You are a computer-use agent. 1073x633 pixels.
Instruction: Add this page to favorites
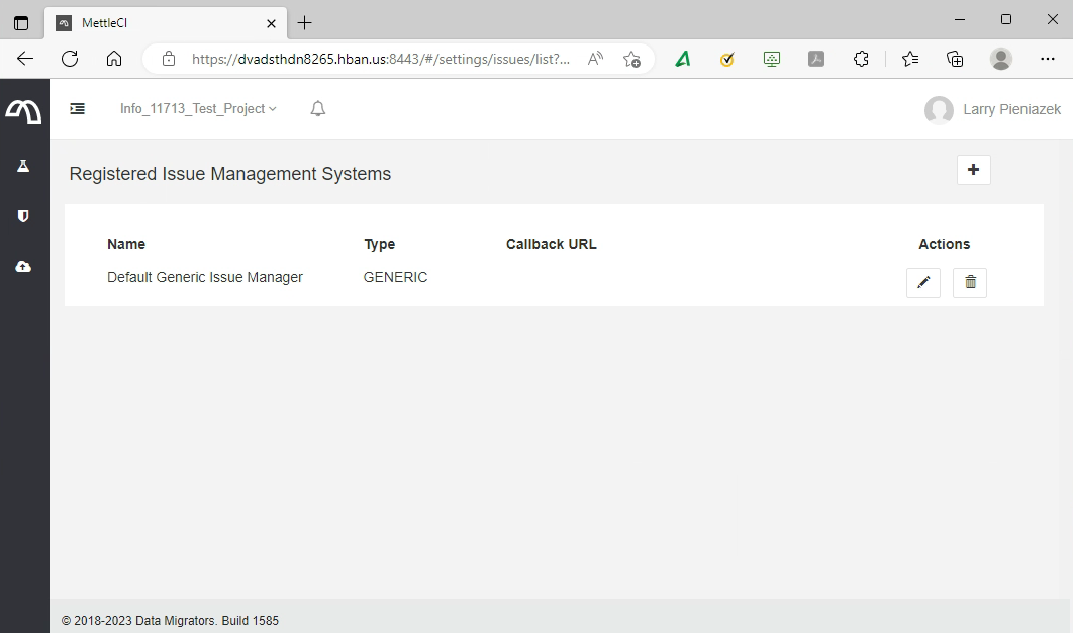631,59
